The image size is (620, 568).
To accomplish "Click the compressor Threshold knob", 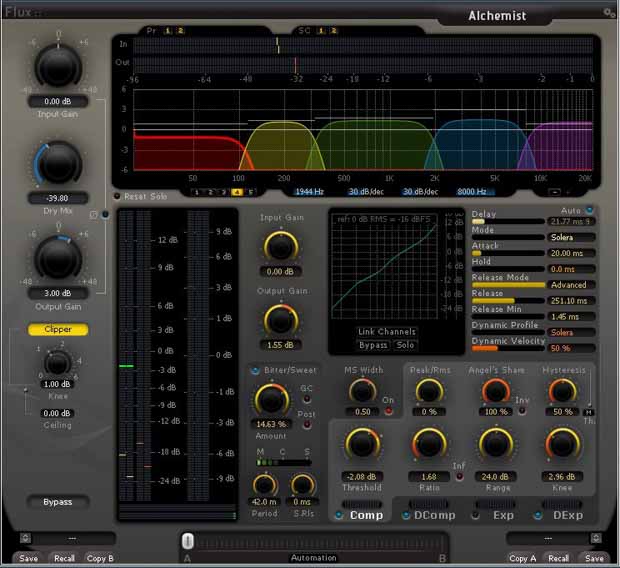I will (362, 444).
